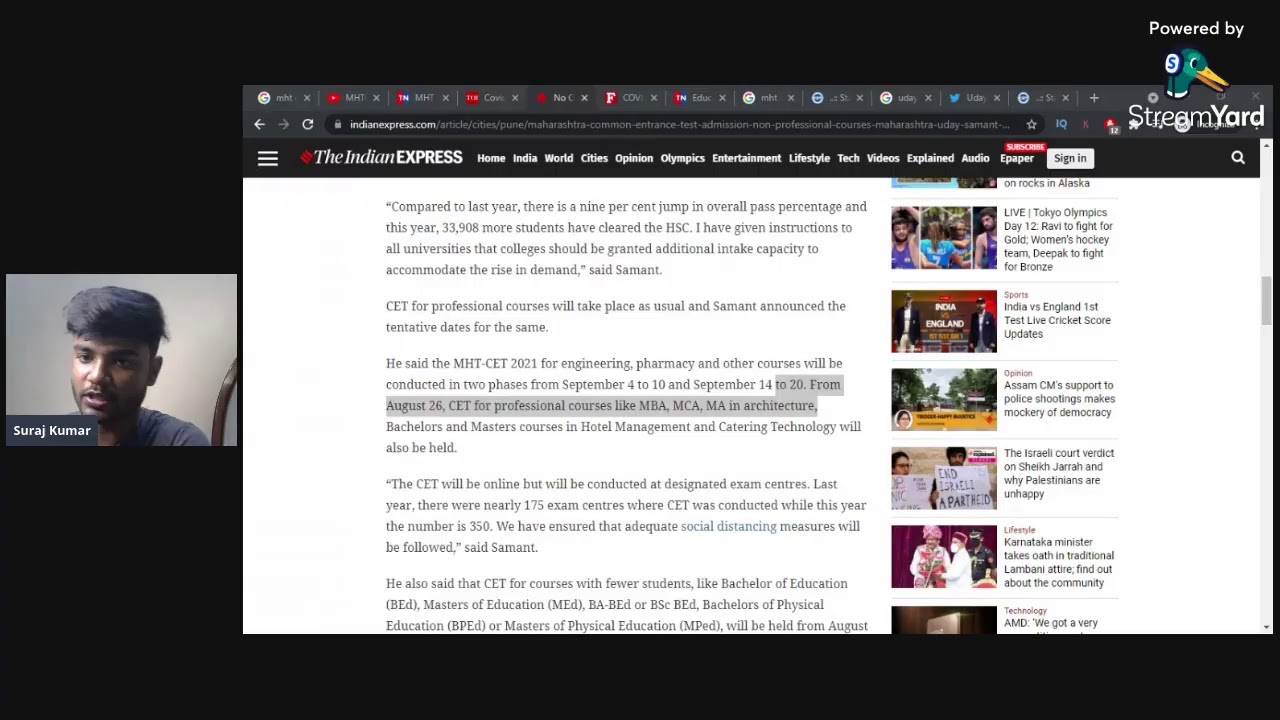The height and width of the screenshot is (720, 1280).
Task: View site info via the lock icon
Action: click(338, 124)
